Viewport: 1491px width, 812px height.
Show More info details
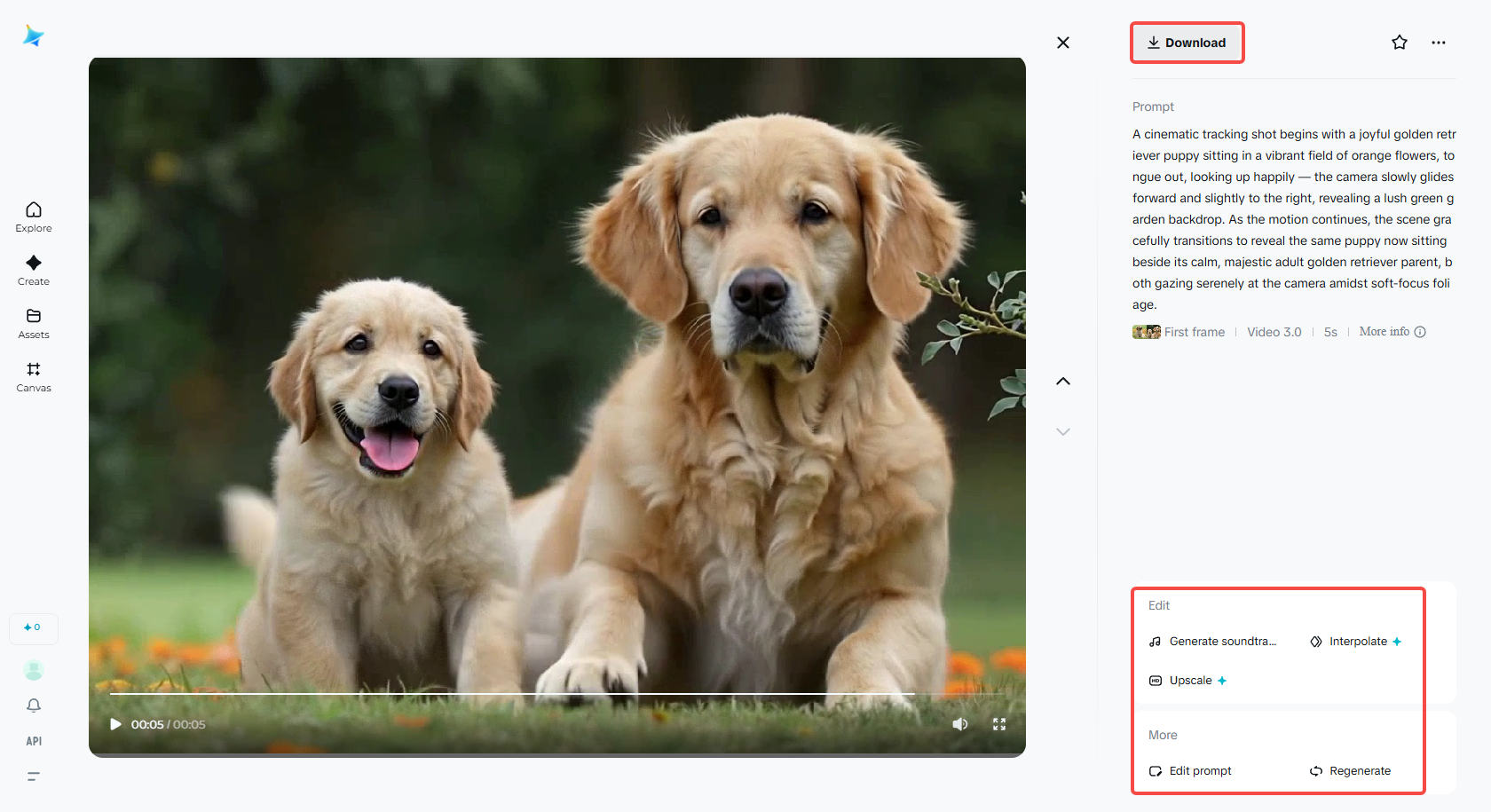[1392, 332]
